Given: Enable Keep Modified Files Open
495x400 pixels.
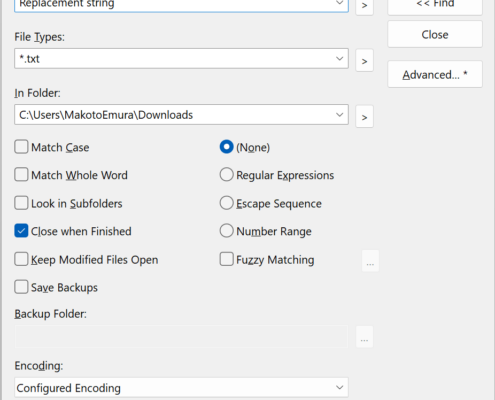Looking at the screenshot, I should coord(21,259).
